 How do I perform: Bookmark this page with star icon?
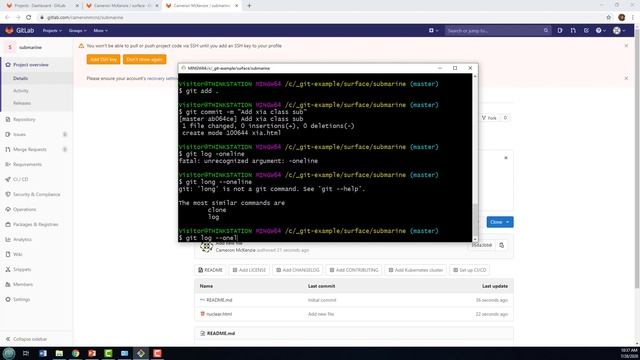(x=609, y=17)
